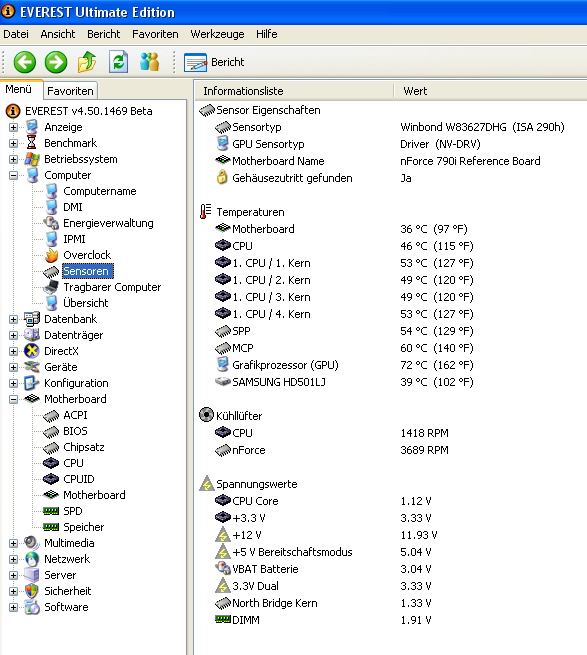
Task: Click the Refresh toolbar icon
Action: pyautogui.click(x=119, y=62)
